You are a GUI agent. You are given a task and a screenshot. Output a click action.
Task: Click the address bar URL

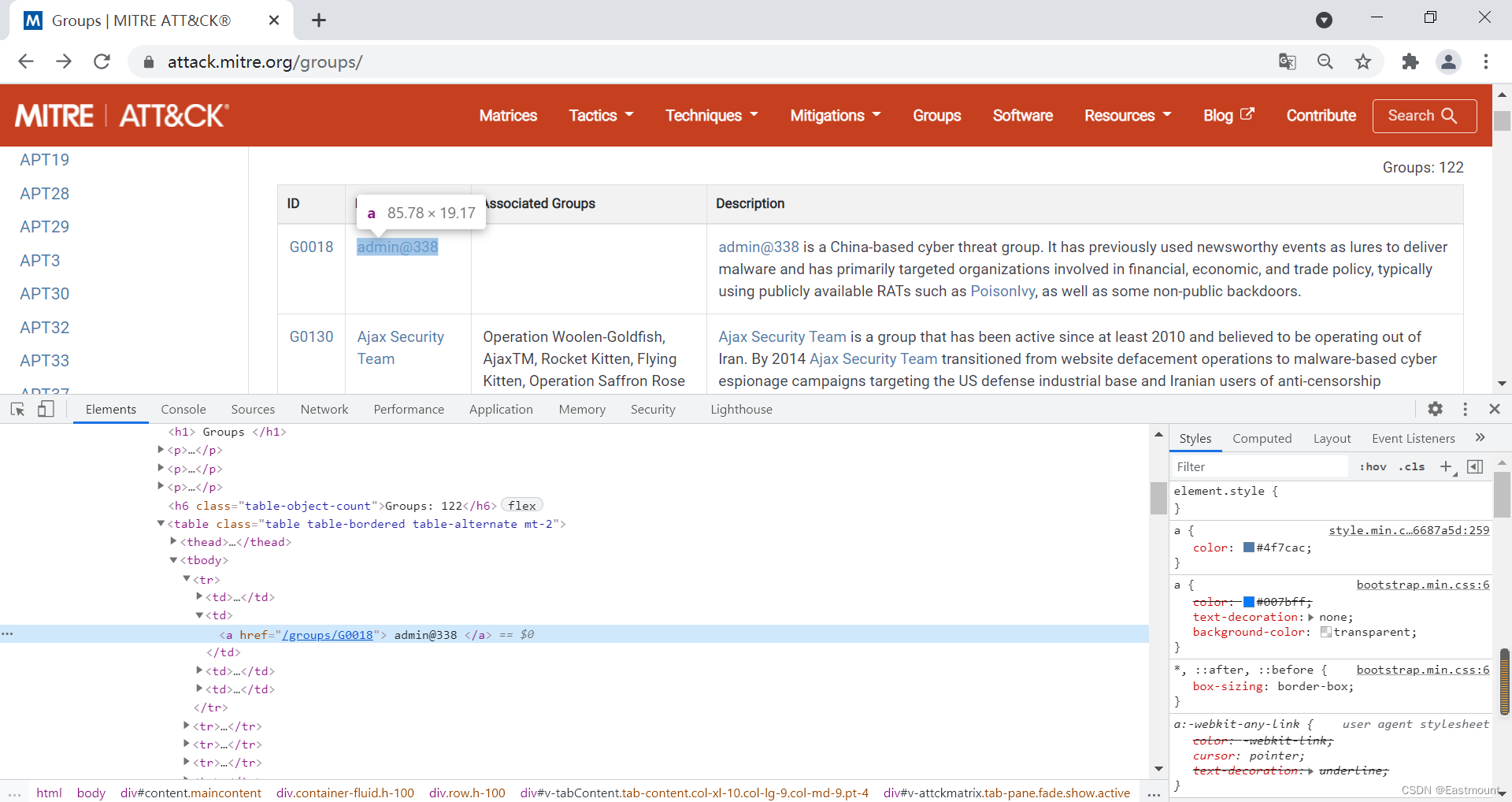point(265,61)
